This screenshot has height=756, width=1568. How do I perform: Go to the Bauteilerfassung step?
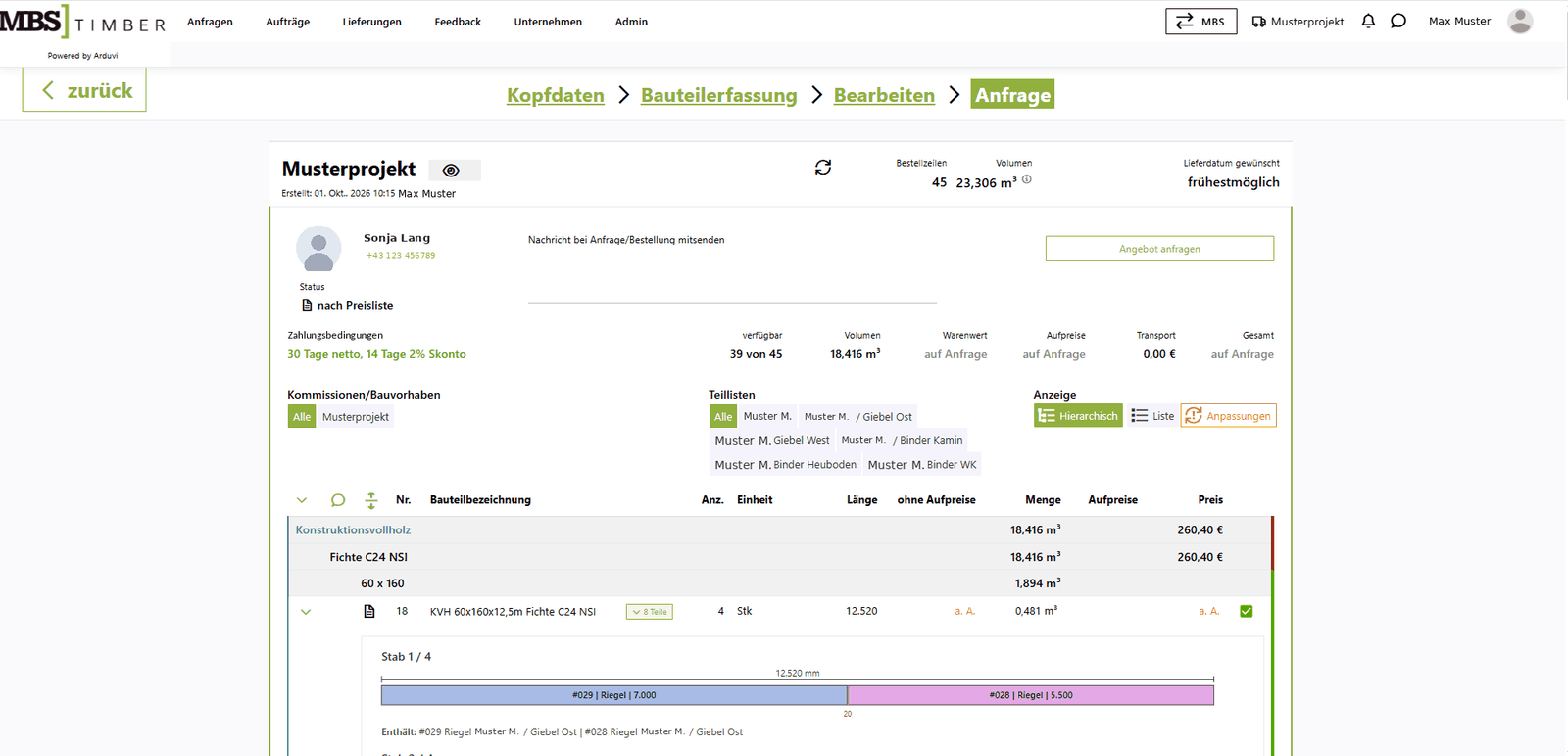coord(719,95)
